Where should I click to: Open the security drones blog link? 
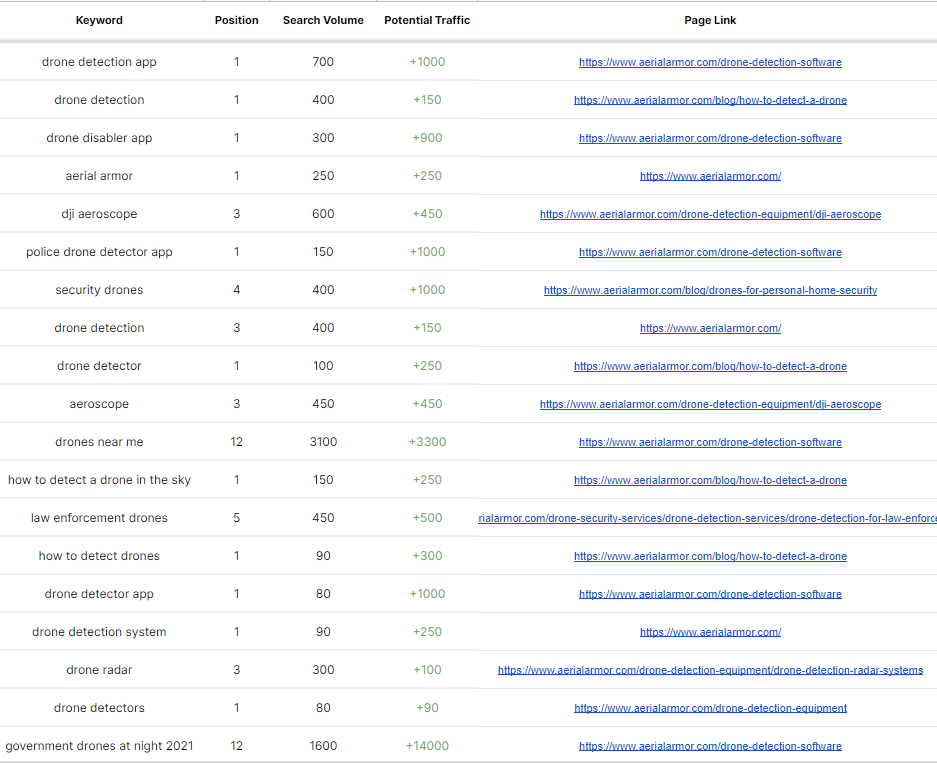click(x=710, y=290)
